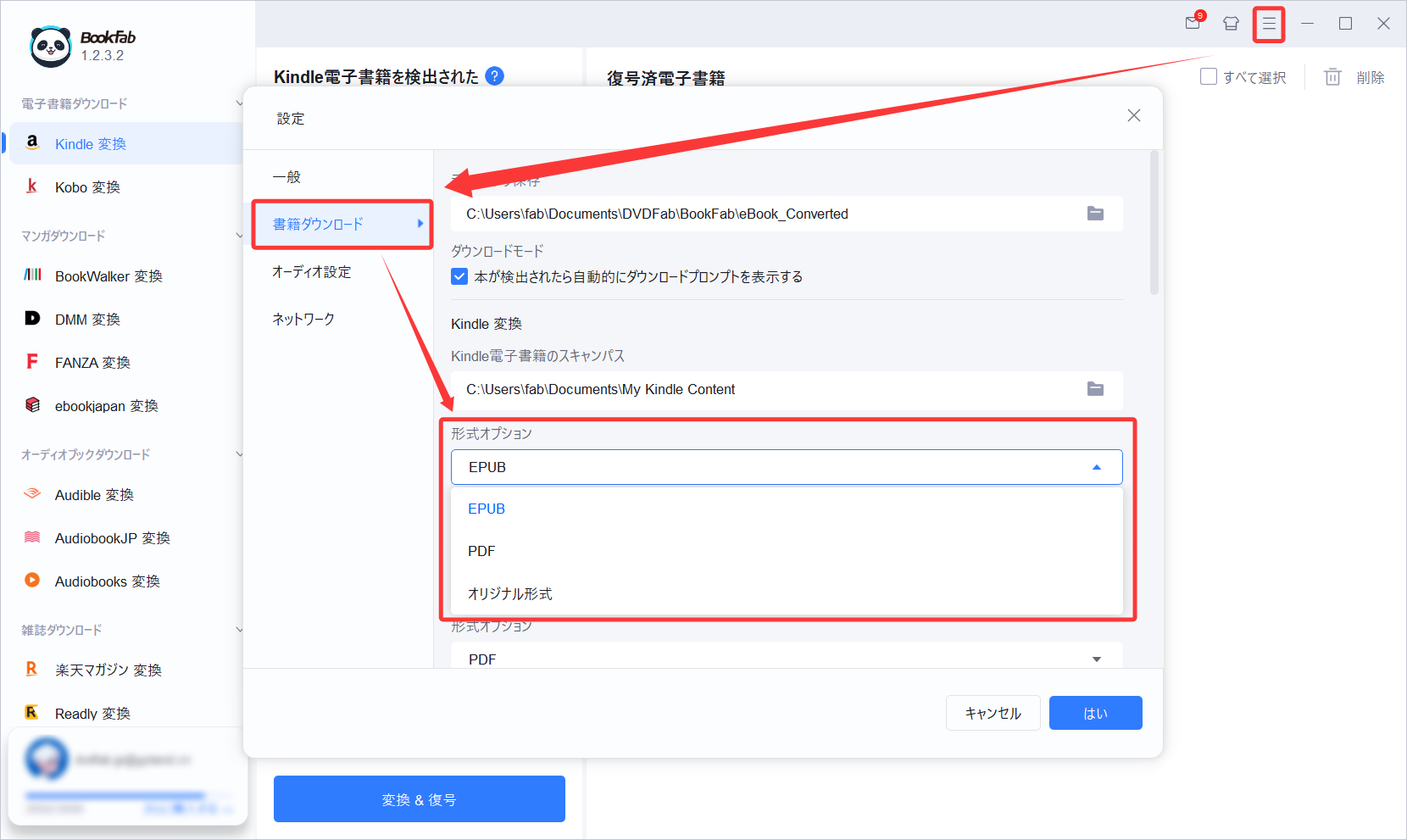Image resolution: width=1407 pixels, height=840 pixels.
Task: Click the BookFab panda logo
Action: tap(51, 46)
